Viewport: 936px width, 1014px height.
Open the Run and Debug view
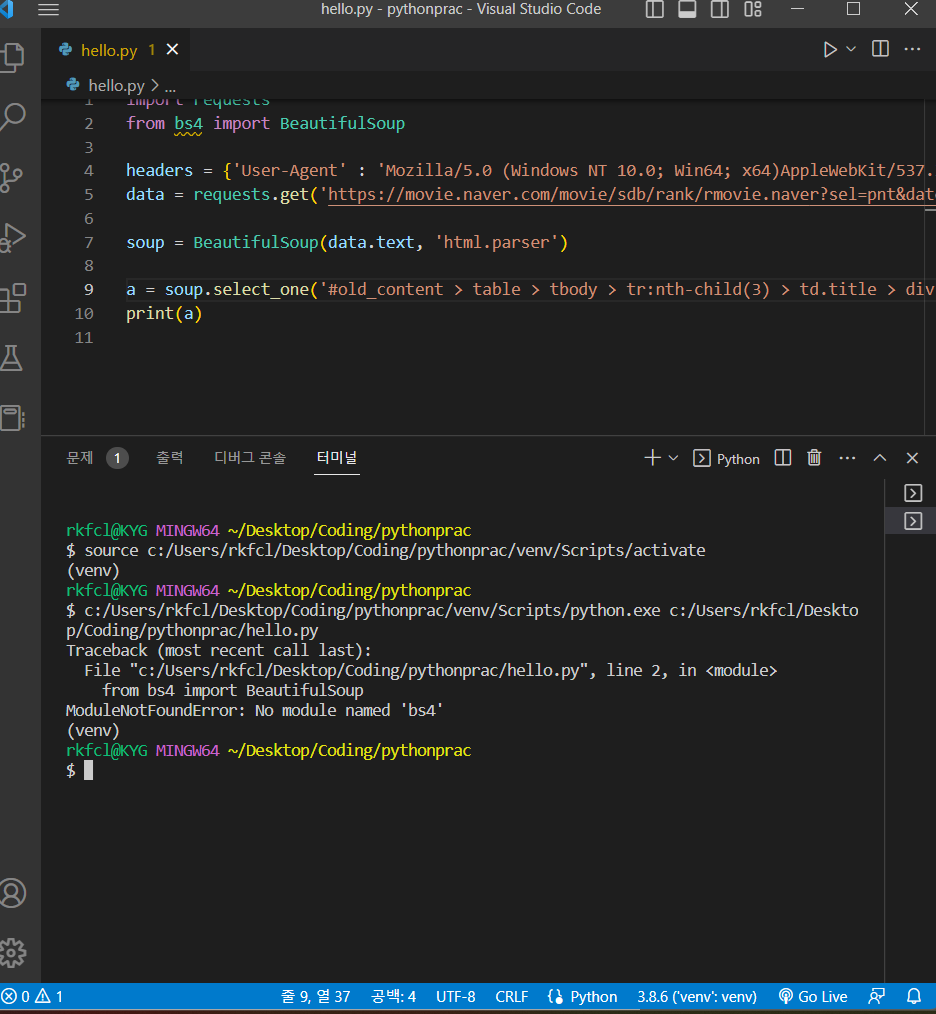point(13,237)
